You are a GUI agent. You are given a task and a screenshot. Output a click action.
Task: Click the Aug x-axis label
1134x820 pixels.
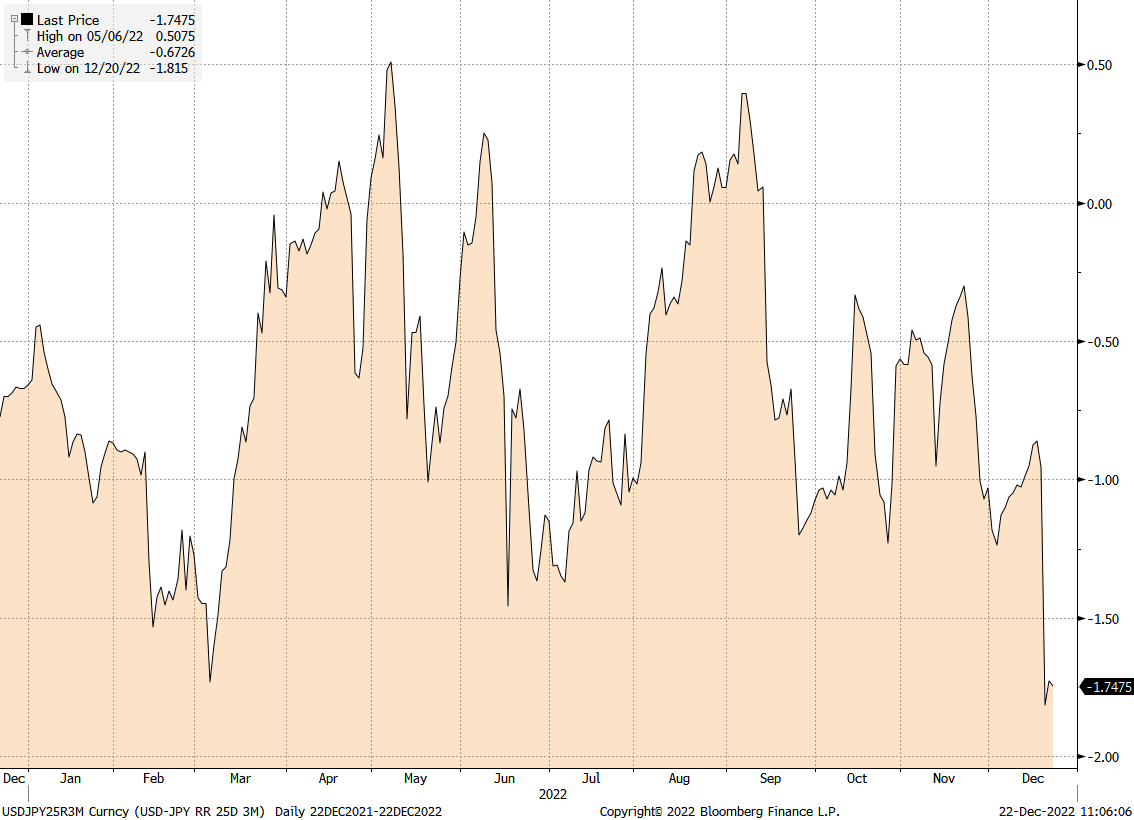(x=679, y=779)
